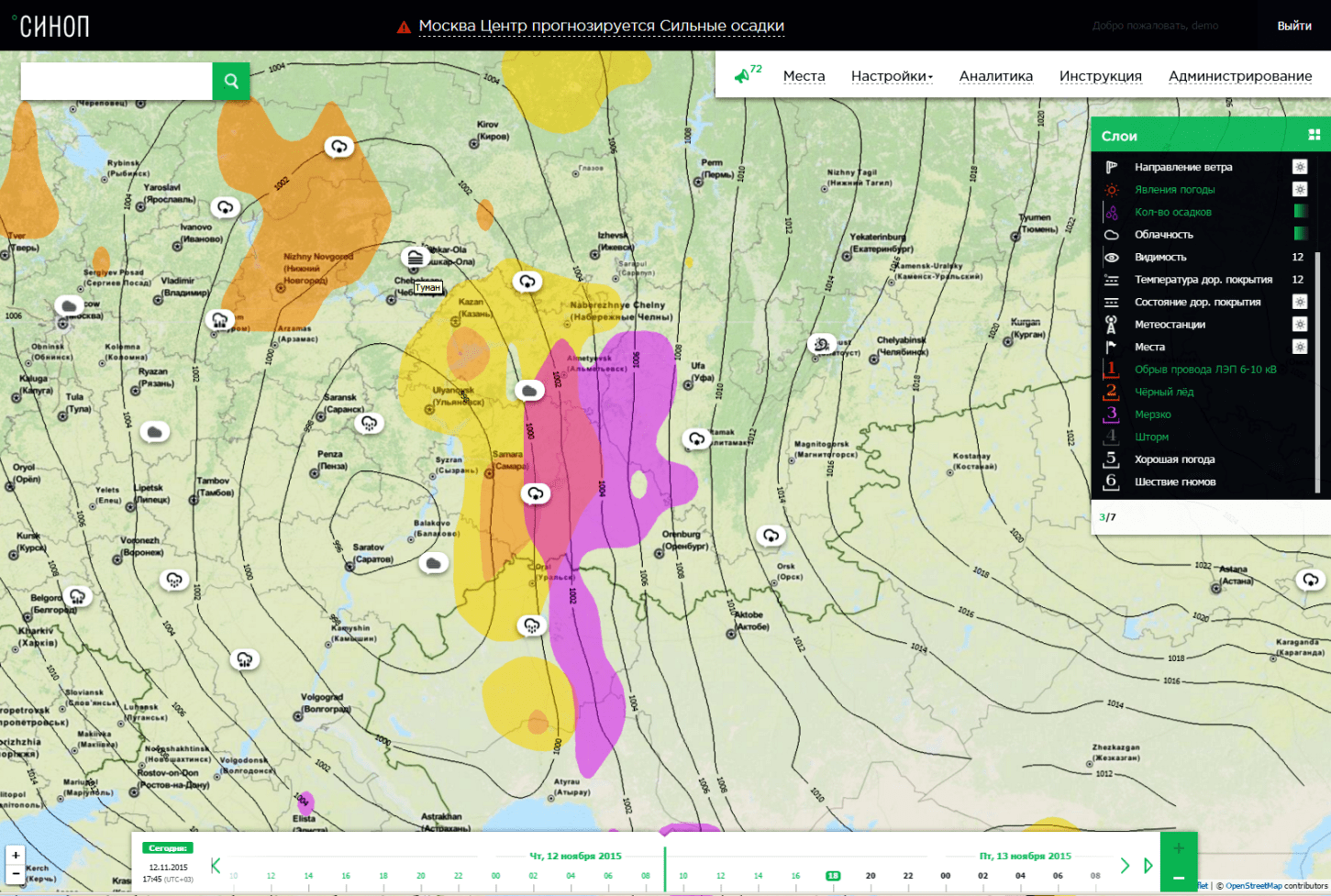Toggle Явления погоды layer settings gear
The height and width of the screenshot is (896, 1331).
[1299, 189]
